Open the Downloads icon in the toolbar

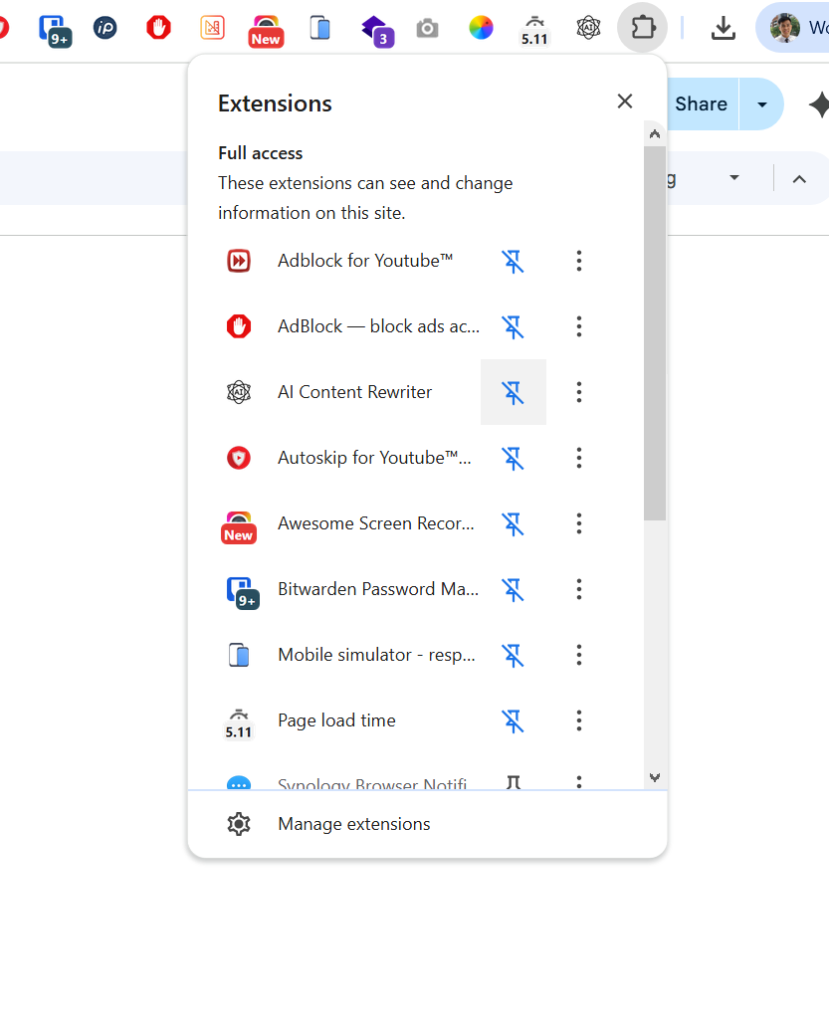(723, 28)
